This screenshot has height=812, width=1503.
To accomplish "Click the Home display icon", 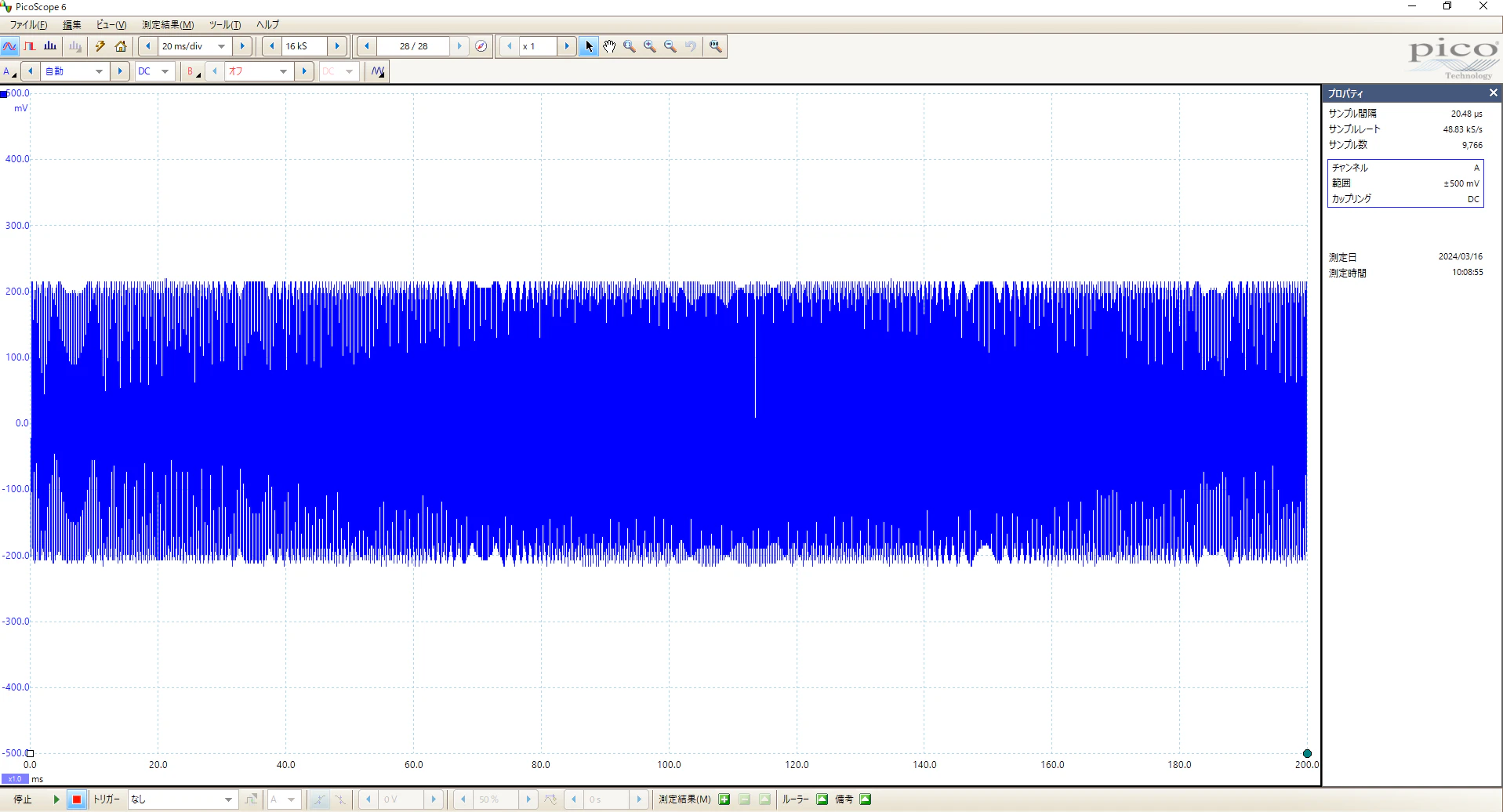I will [x=121, y=46].
